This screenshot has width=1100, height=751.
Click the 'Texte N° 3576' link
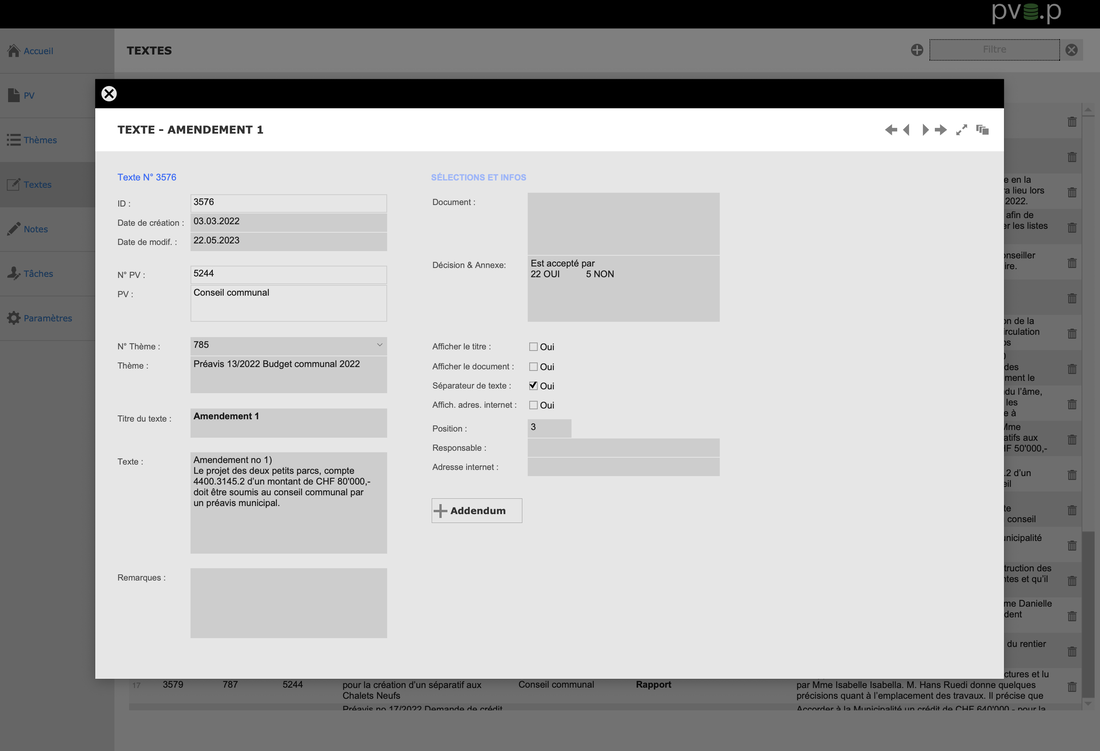pos(147,177)
